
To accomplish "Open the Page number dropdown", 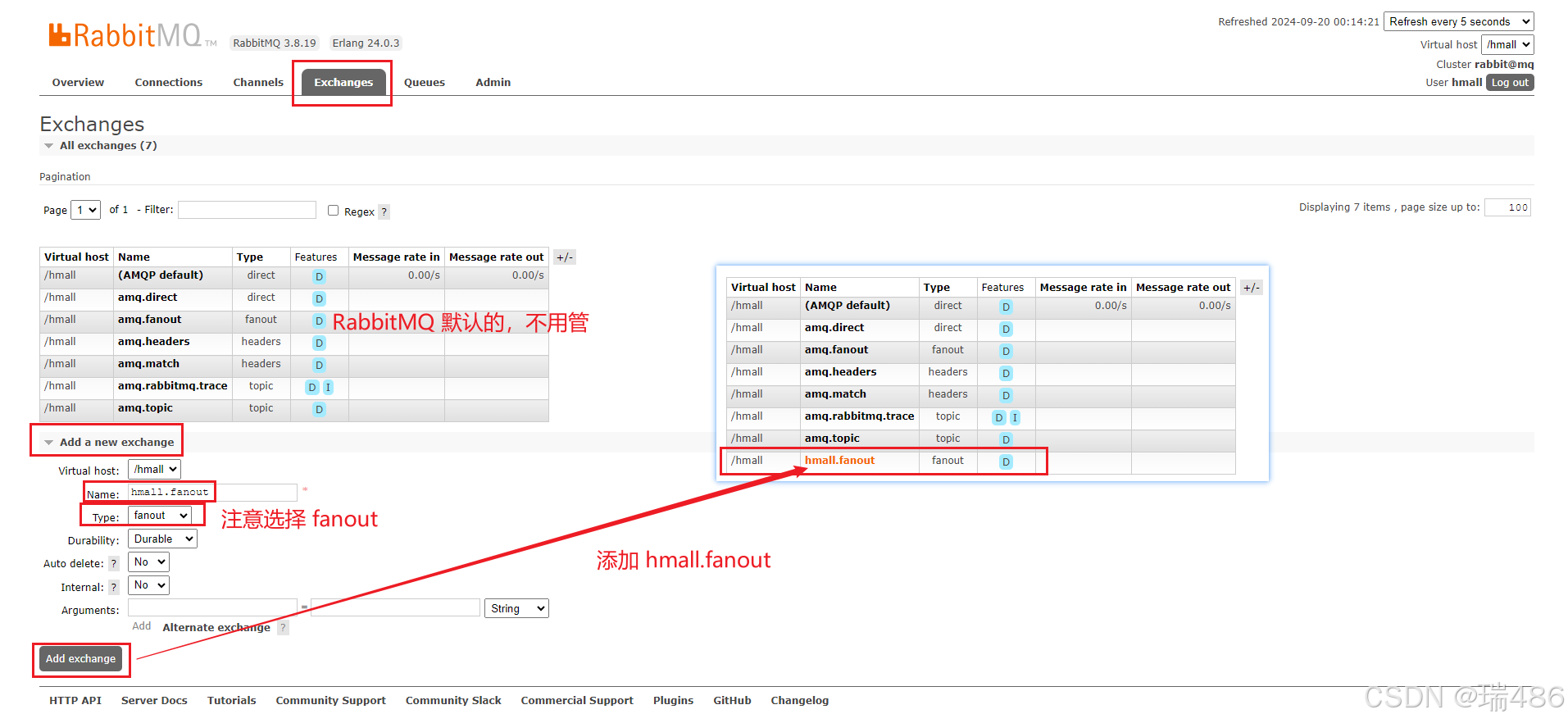I will [x=85, y=210].
